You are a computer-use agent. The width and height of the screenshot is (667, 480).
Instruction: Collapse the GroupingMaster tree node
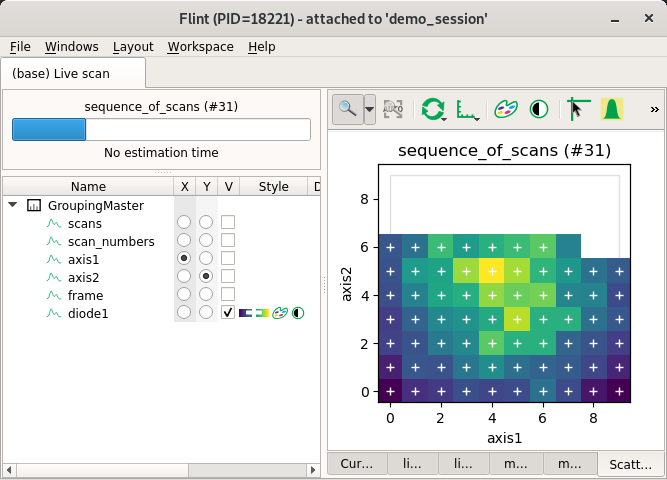coord(13,205)
